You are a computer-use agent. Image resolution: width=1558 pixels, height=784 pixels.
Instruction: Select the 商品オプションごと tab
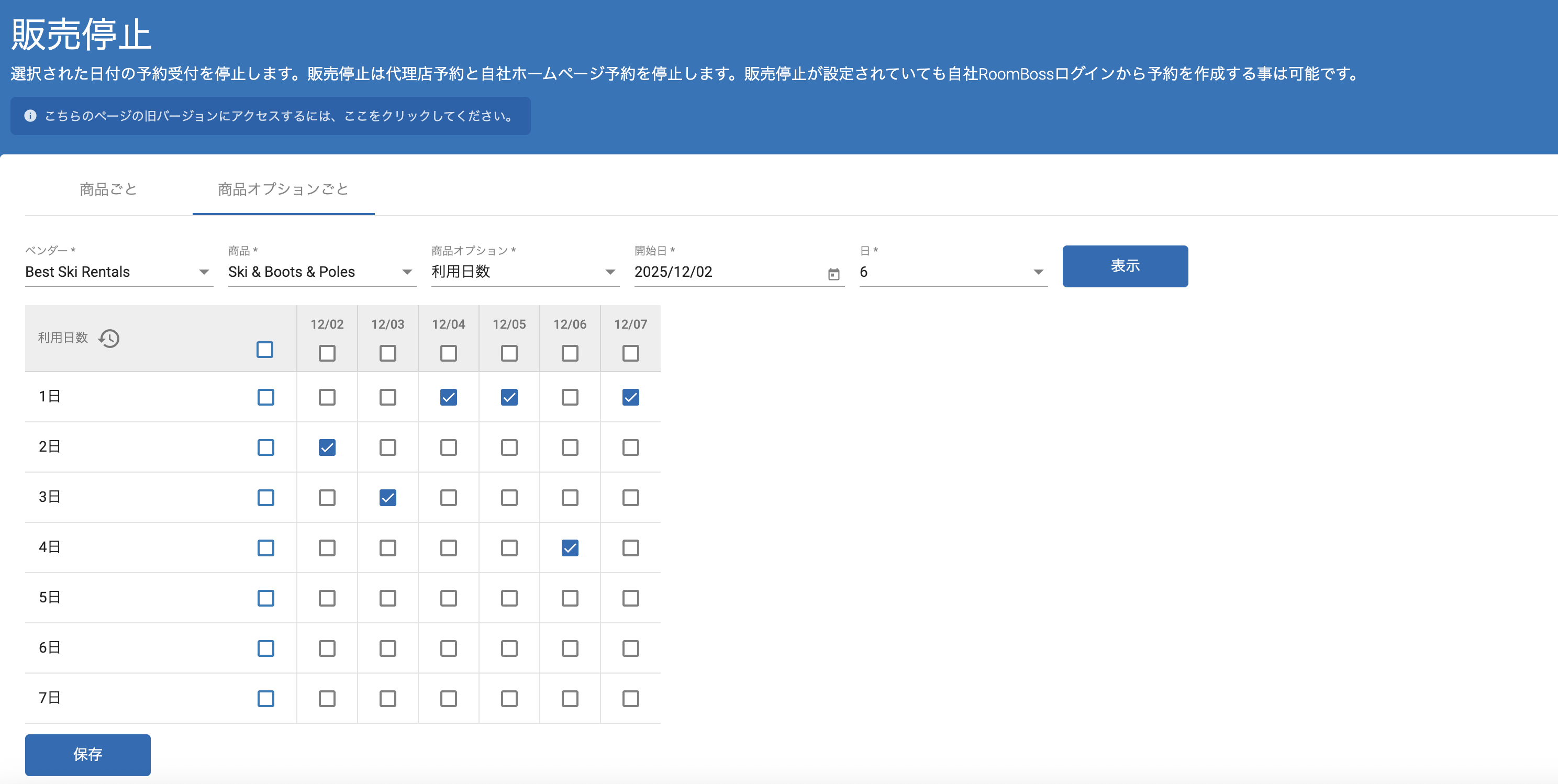pyautogui.click(x=283, y=189)
